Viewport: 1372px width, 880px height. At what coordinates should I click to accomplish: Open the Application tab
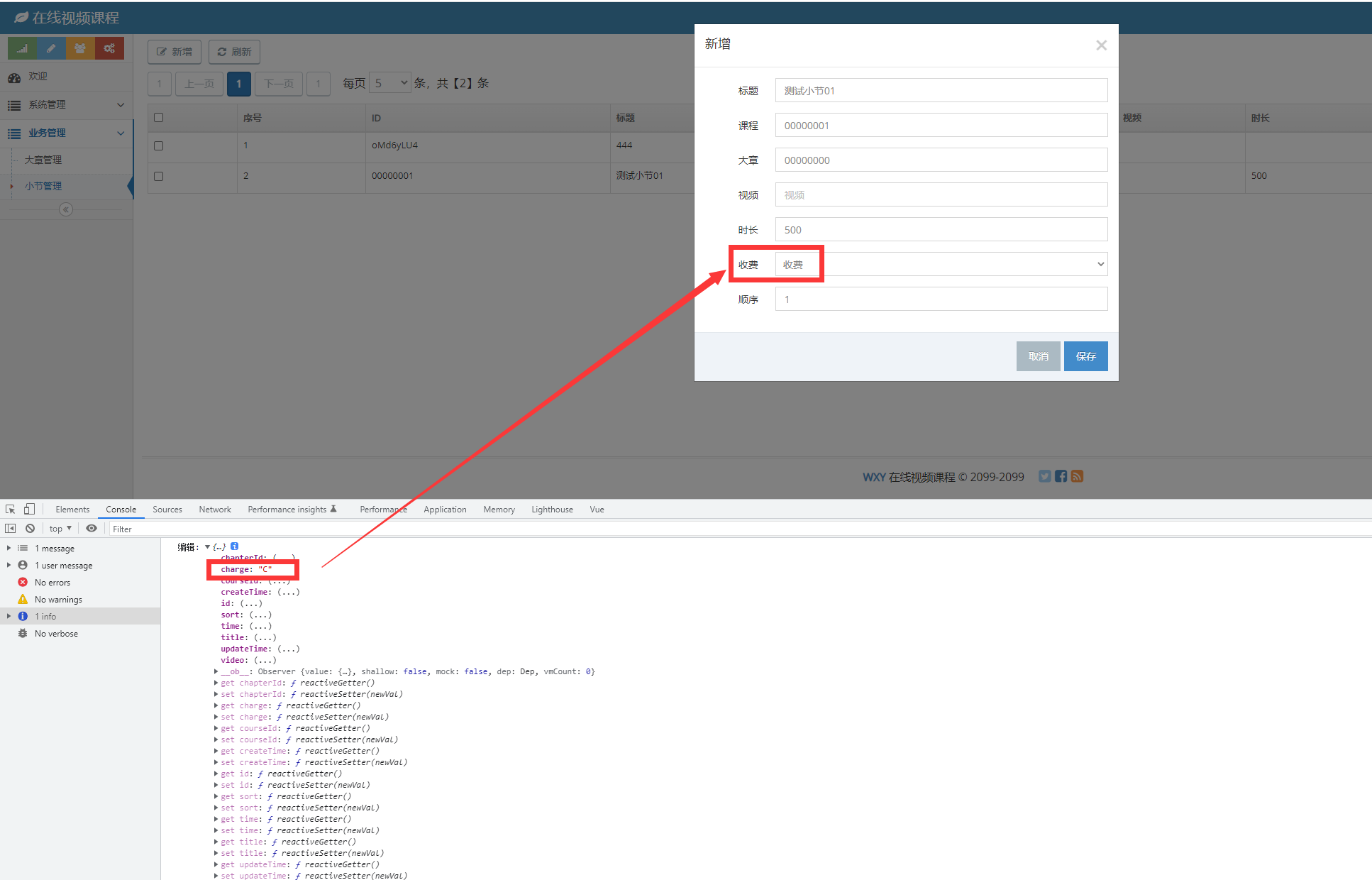[445, 510]
